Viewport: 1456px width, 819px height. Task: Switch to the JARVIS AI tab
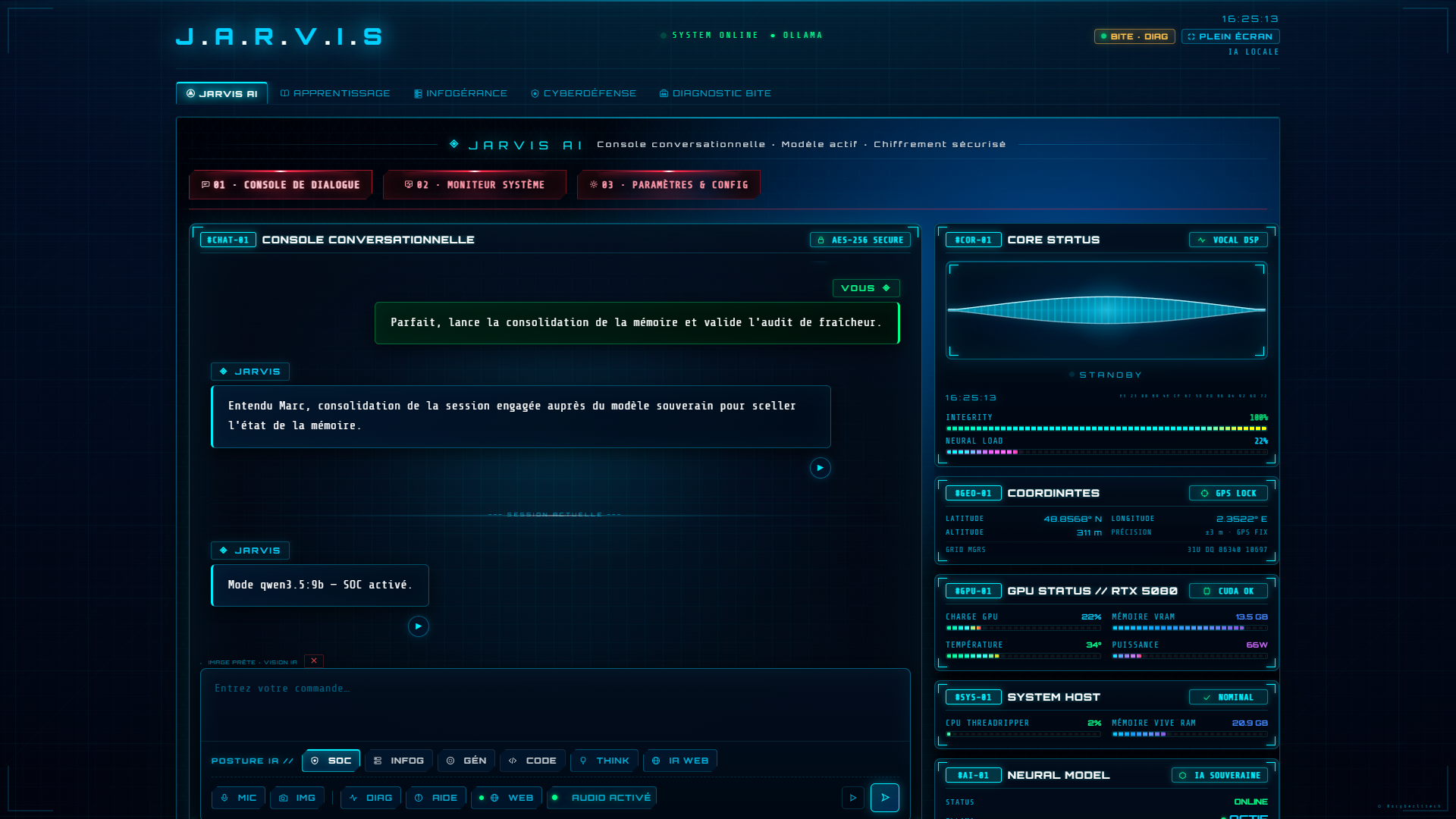click(221, 93)
